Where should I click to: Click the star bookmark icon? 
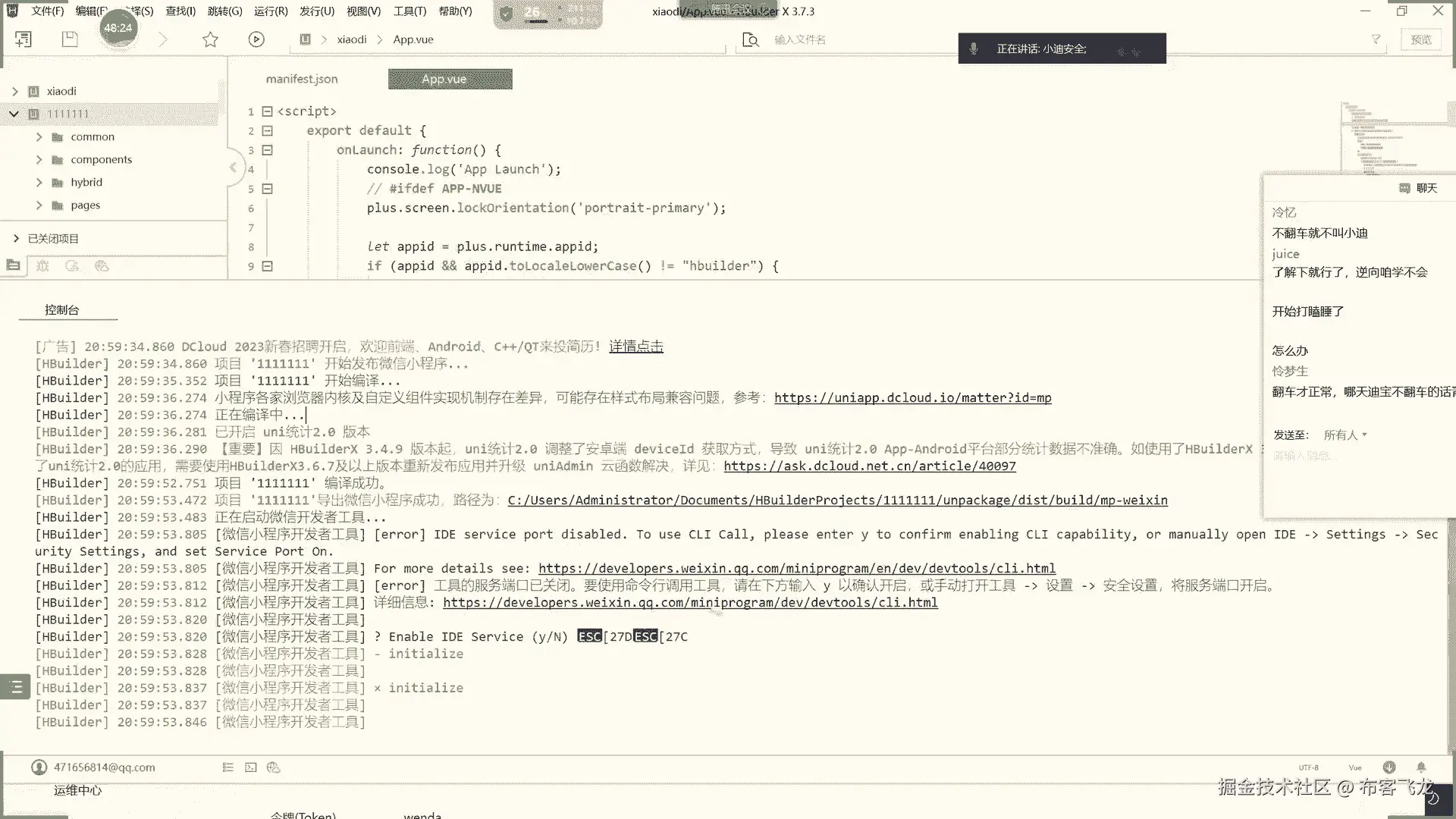[210, 39]
